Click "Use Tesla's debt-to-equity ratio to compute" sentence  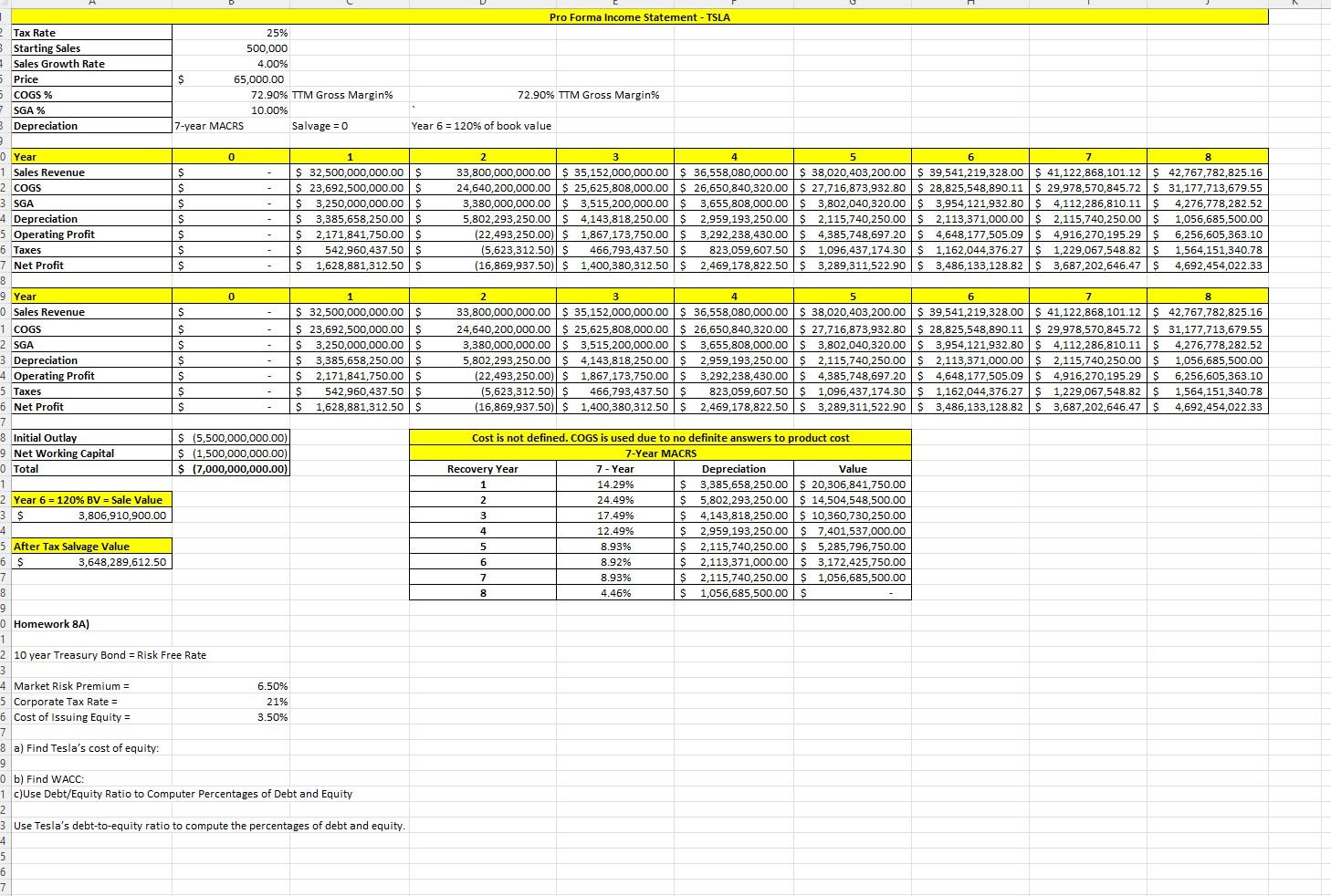(209, 826)
